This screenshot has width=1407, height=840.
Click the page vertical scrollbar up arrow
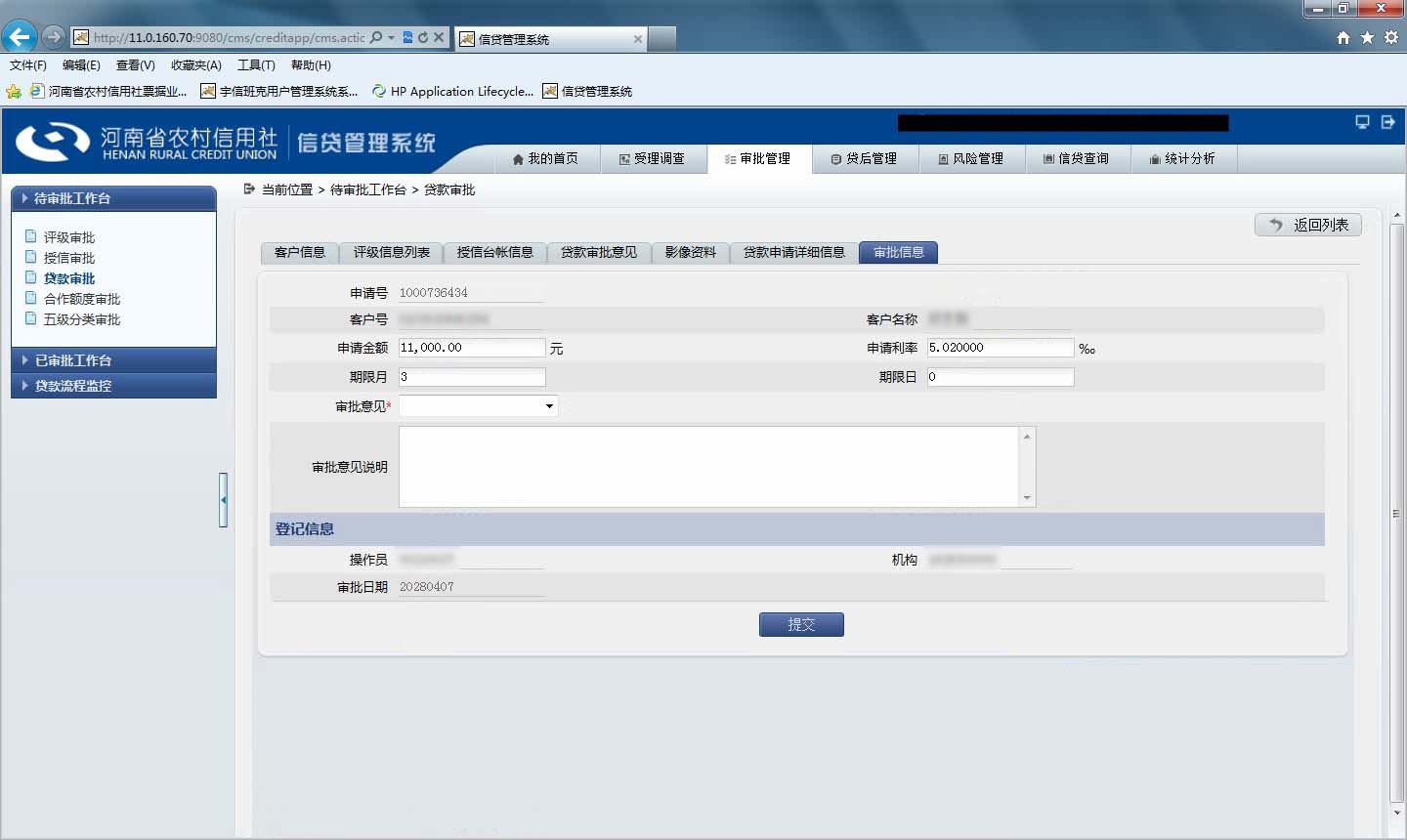[1397, 215]
